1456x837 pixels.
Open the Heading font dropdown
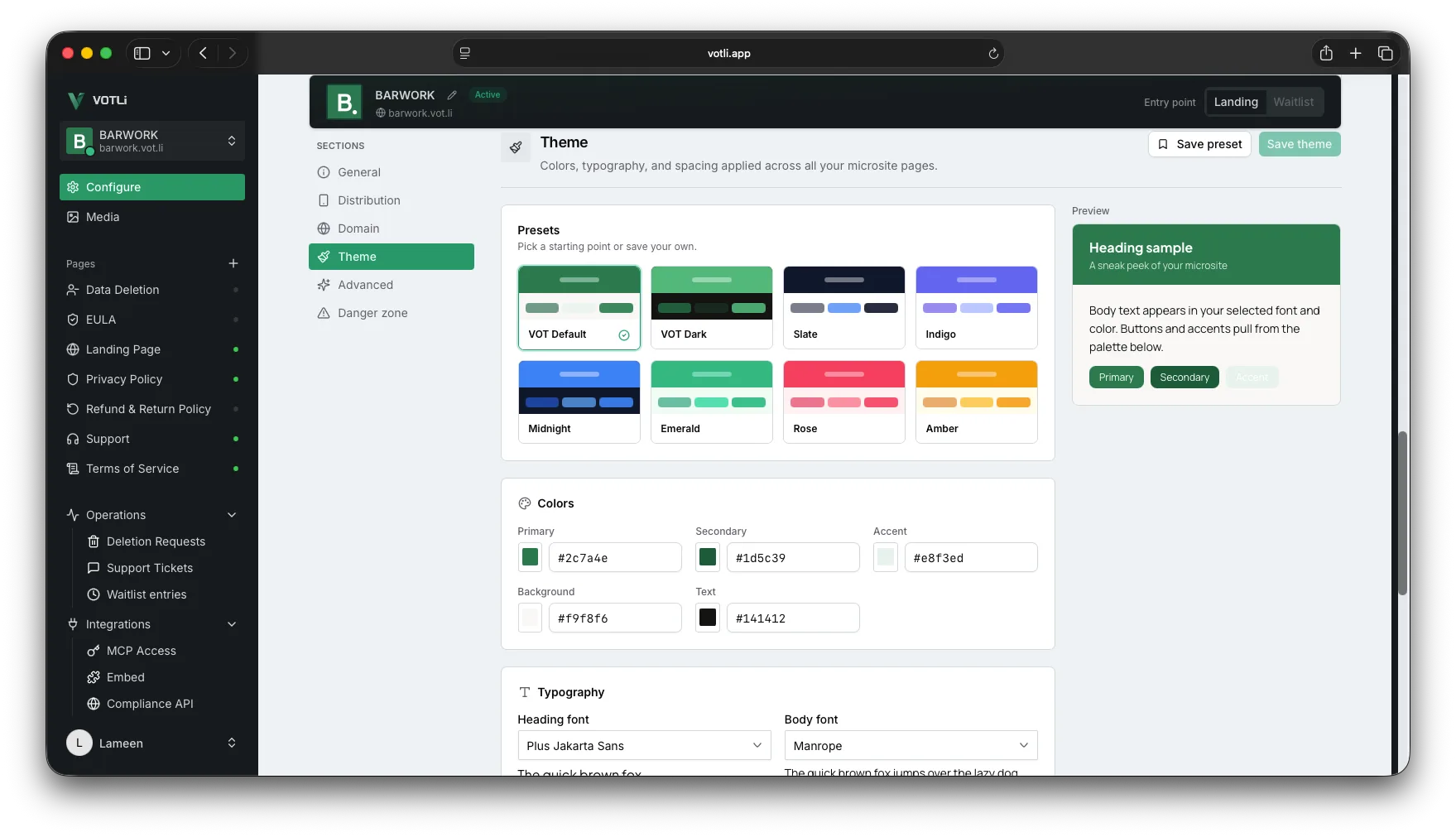tap(644, 745)
